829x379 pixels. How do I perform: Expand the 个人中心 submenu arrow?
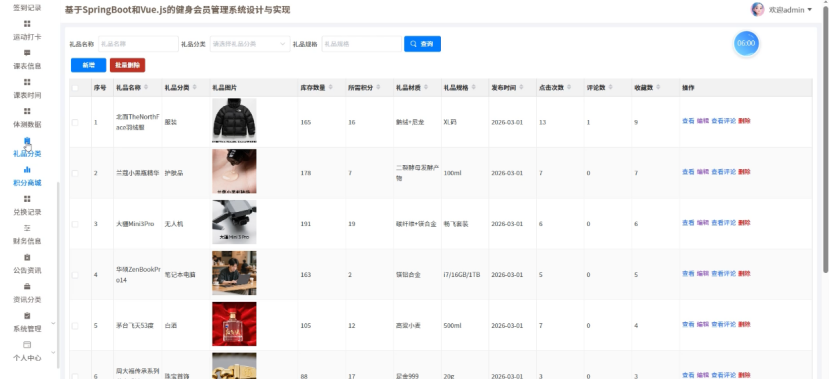tap(53, 352)
